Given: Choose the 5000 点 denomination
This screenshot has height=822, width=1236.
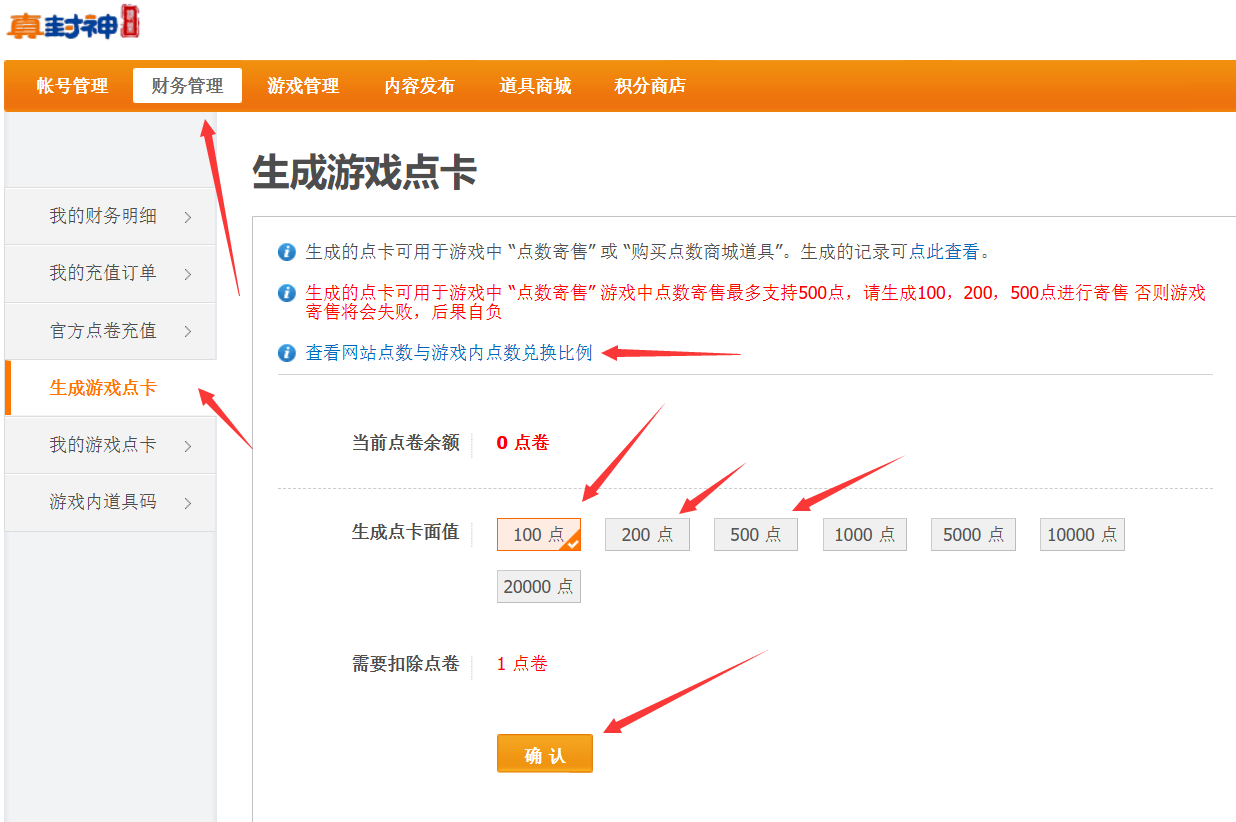Looking at the screenshot, I should [x=973, y=535].
